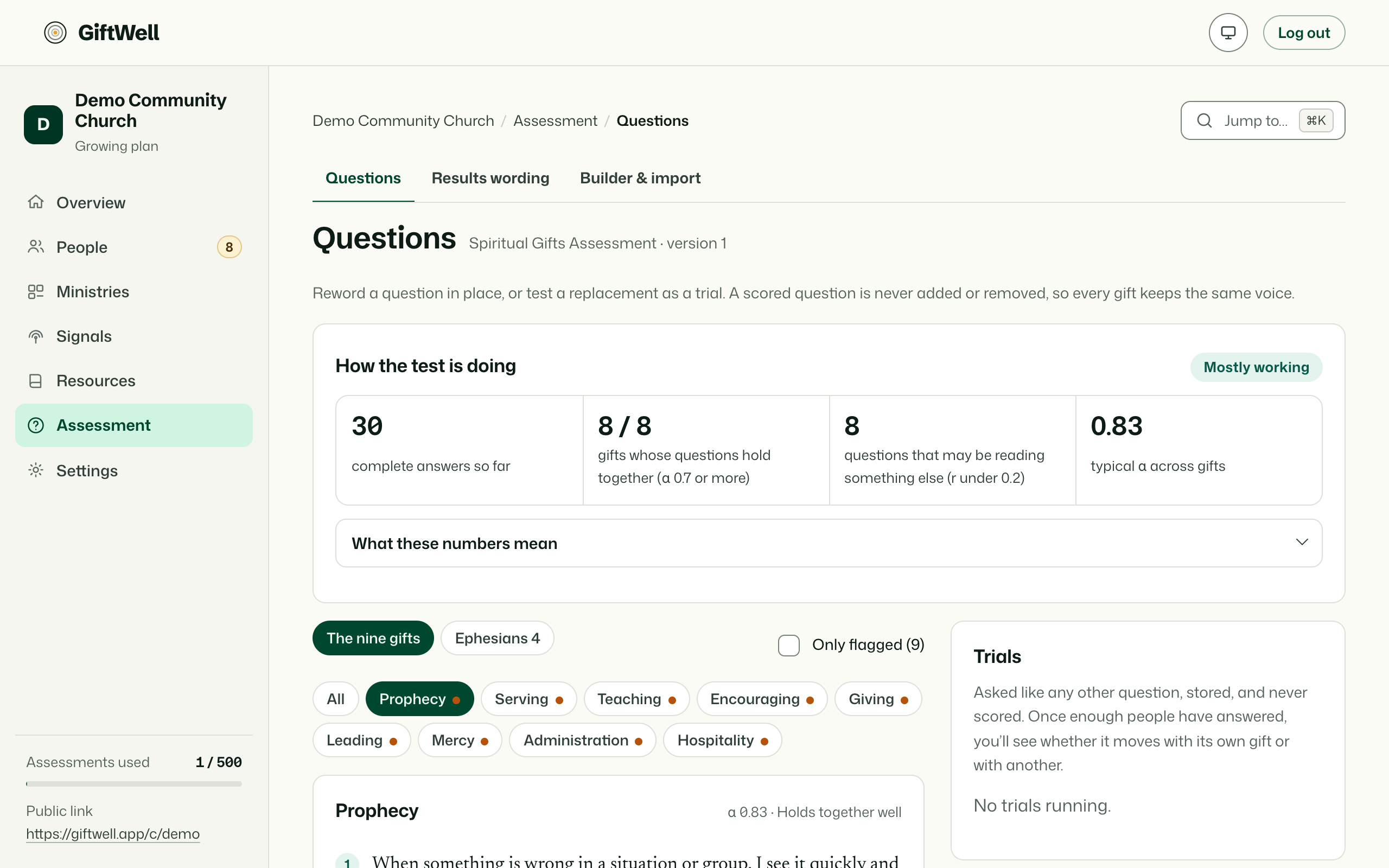Viewport: 1389px width, 868px height.
Task: Click the Signals broadcast icon
Action: click(36, 336)
